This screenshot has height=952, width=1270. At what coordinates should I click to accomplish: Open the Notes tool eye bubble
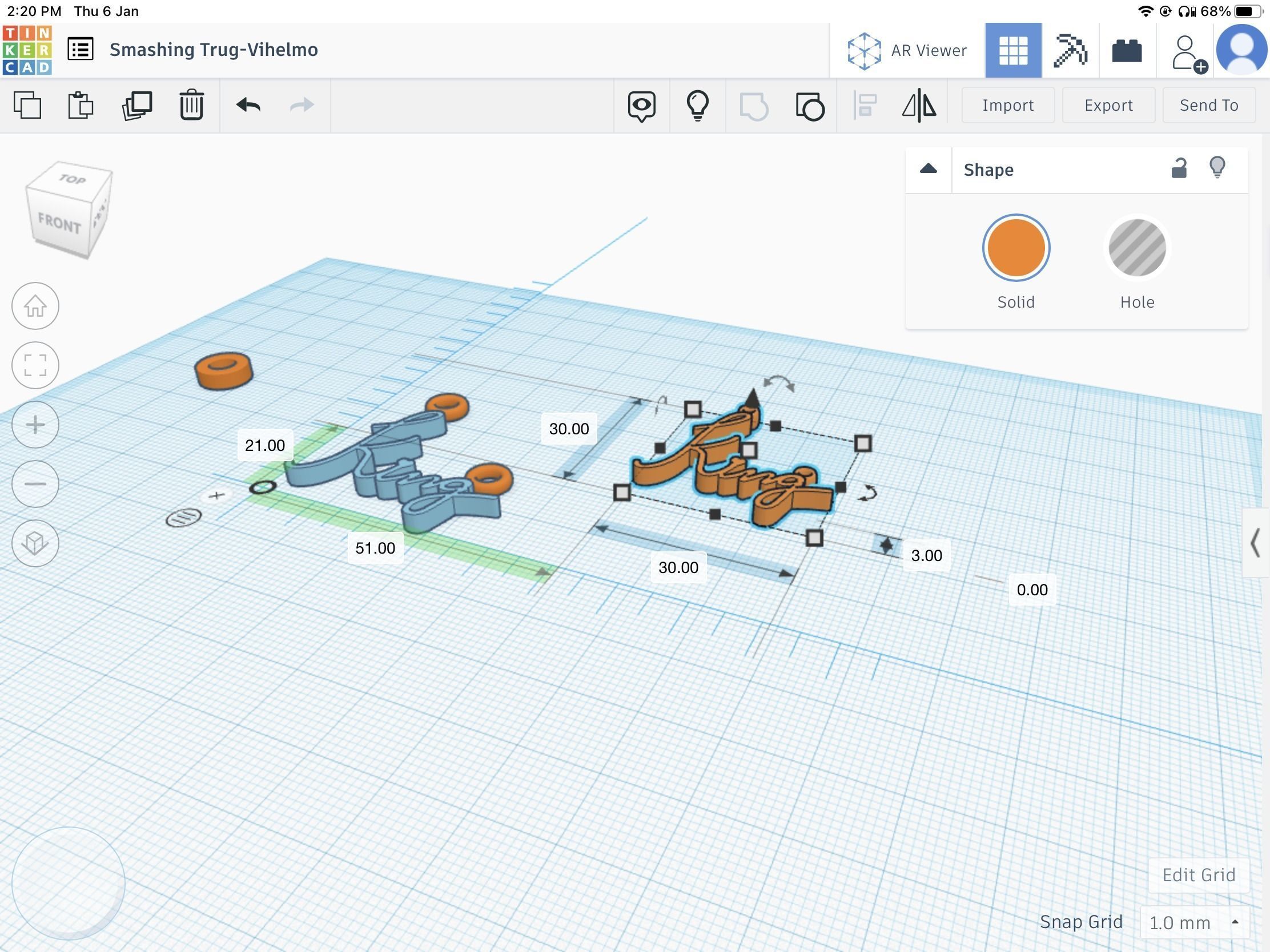pyautogui.click(x=641, y=106)
